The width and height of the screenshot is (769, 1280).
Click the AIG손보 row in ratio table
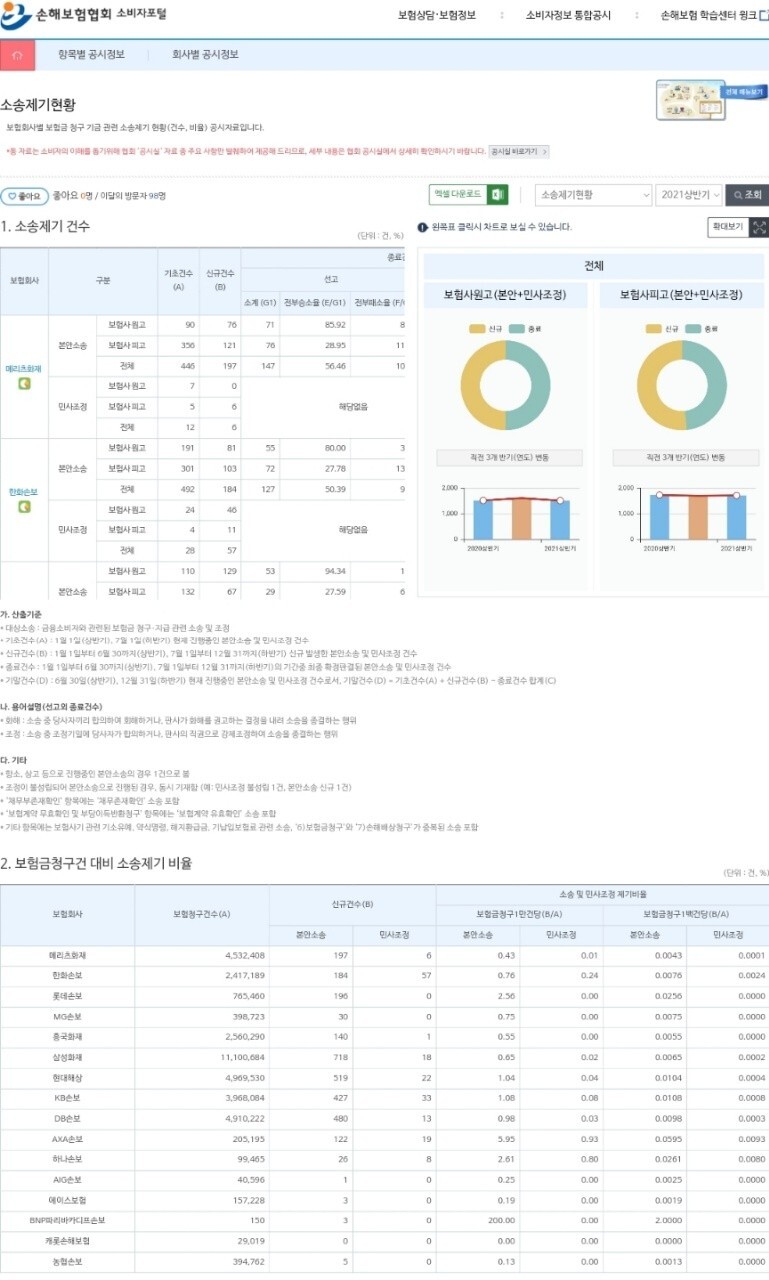coord(384,1179)
